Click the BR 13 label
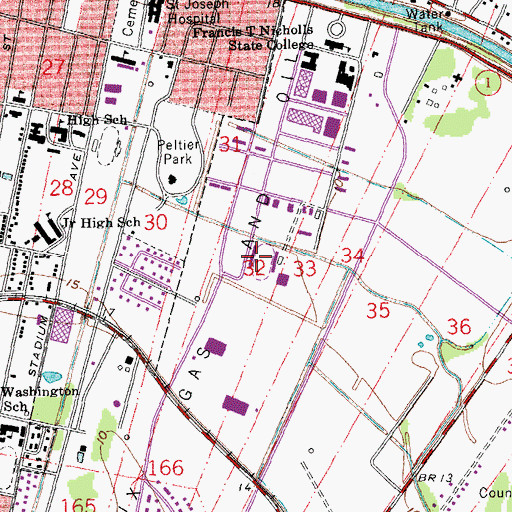 click(435, 478)
